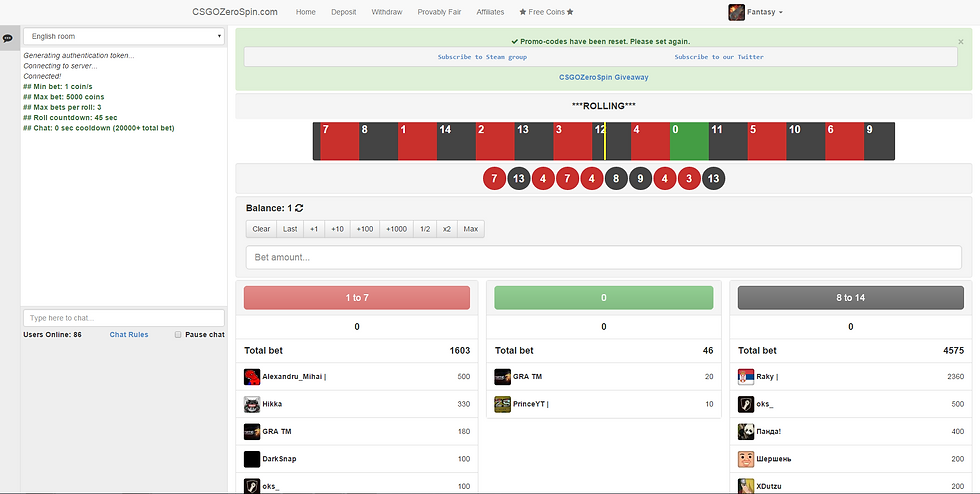
Task: Click the black 11 roulette tile
Action: click(x=728, y=141)
